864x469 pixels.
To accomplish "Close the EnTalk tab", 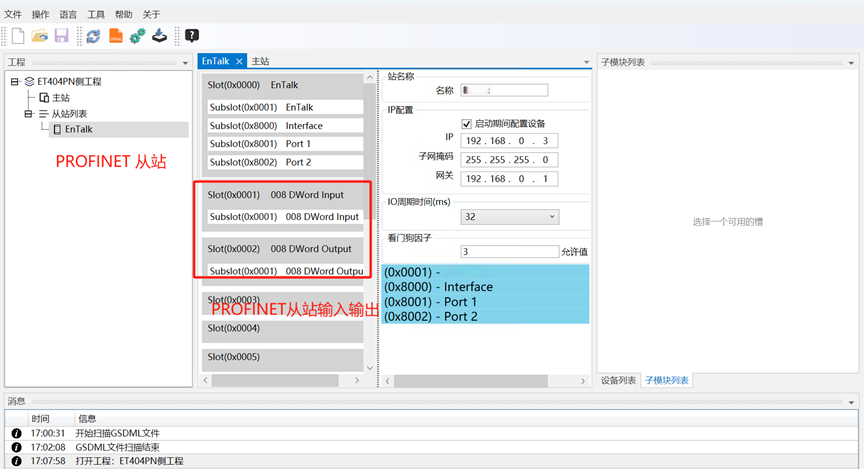I will (239, 61).
